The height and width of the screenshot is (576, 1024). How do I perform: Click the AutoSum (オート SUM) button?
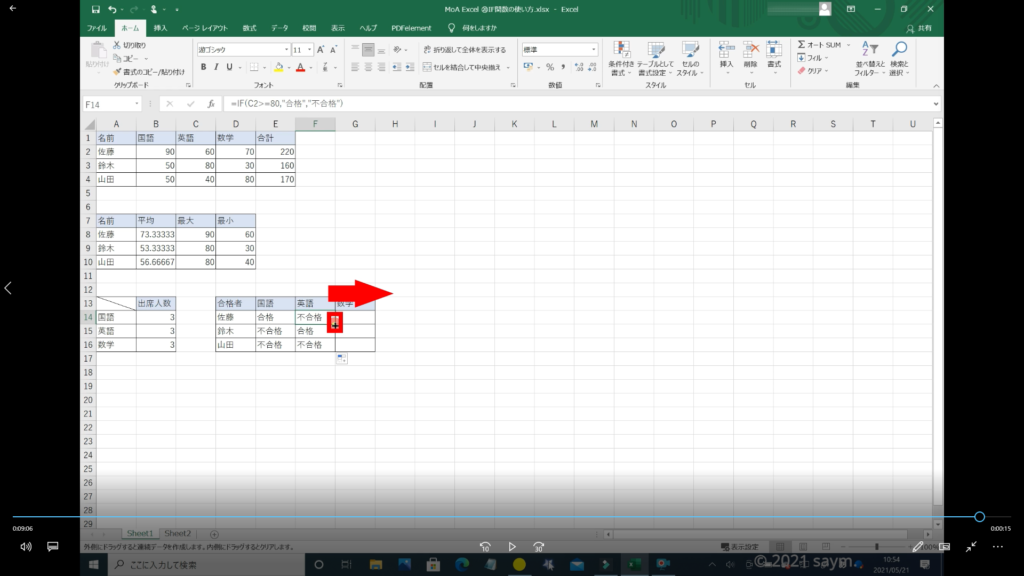point(821,45)
